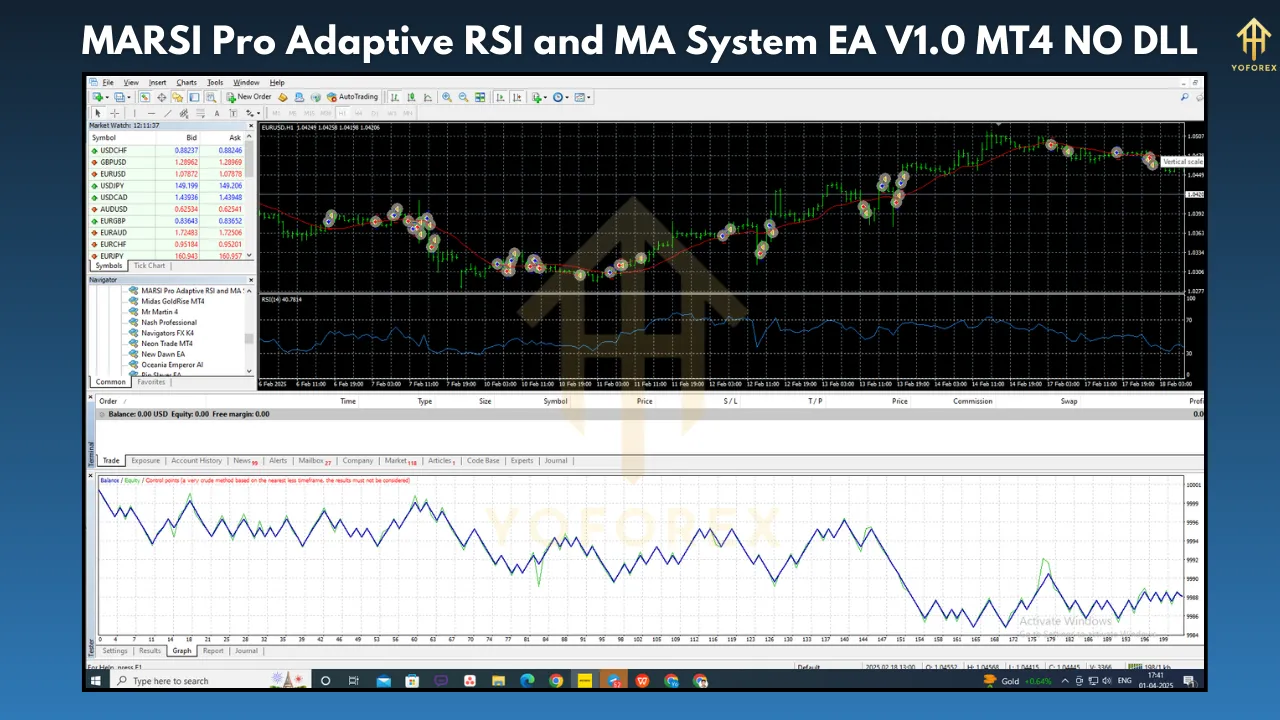Viewport: 1280px width, 720px height.
Task: Click the Profiles toolbar icon
Action: coord(121,97)
